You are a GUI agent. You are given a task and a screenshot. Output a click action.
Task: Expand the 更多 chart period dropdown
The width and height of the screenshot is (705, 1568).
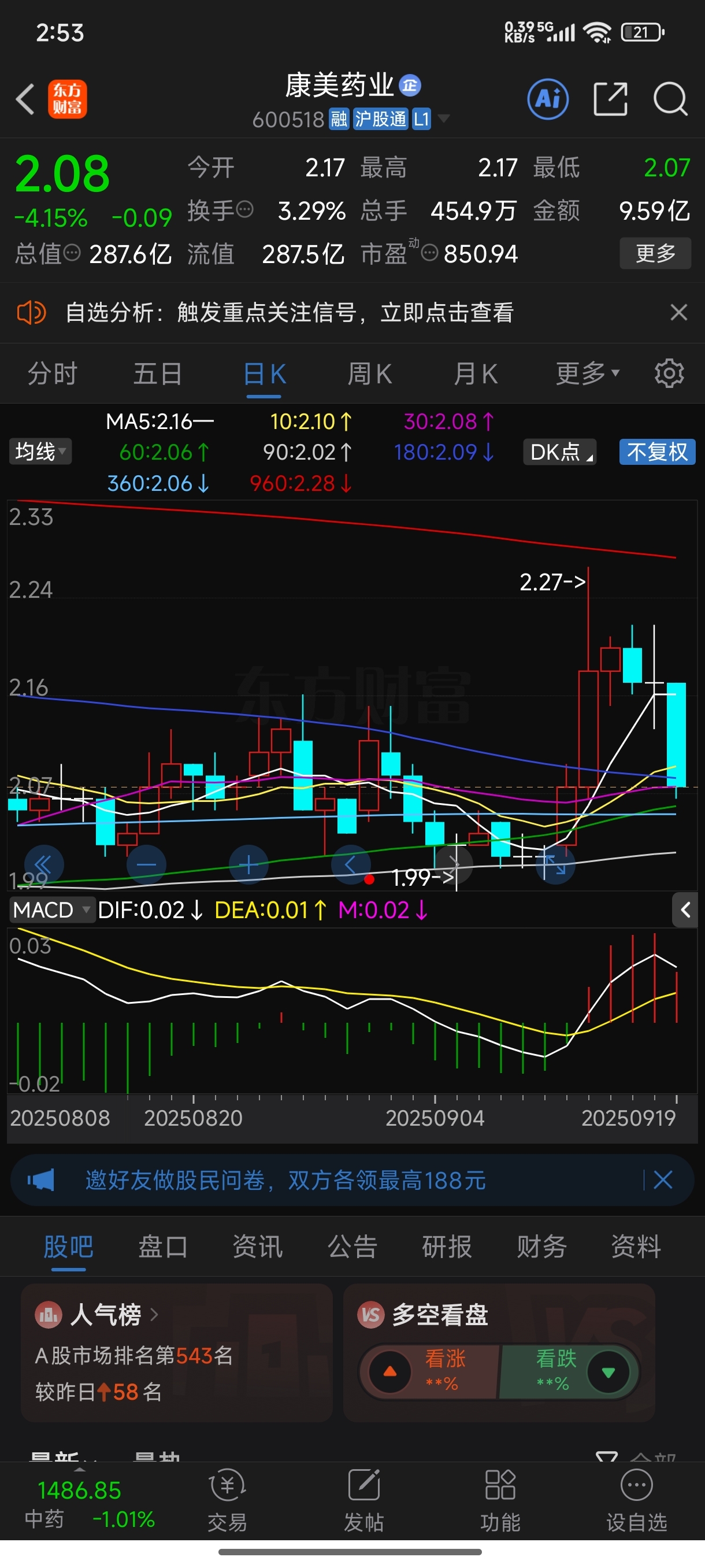[x=588, y=373]
